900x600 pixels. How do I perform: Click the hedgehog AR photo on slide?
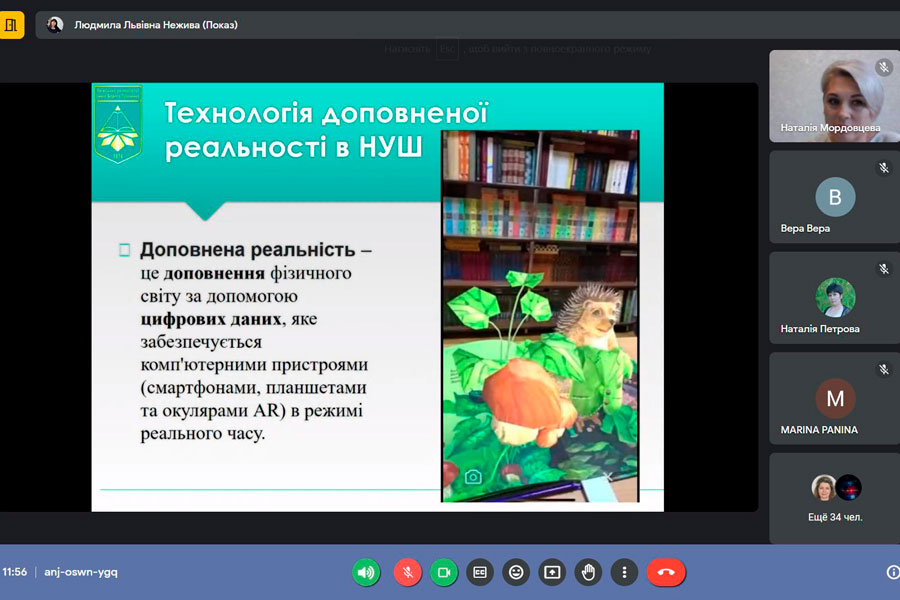(x=540, y=316)
